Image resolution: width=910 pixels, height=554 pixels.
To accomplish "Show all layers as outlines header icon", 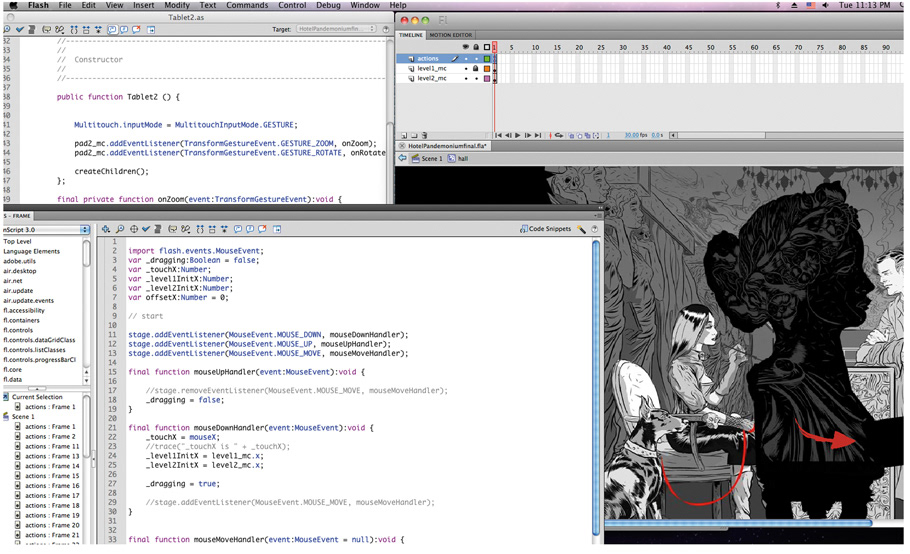I will tap(487, 47).
